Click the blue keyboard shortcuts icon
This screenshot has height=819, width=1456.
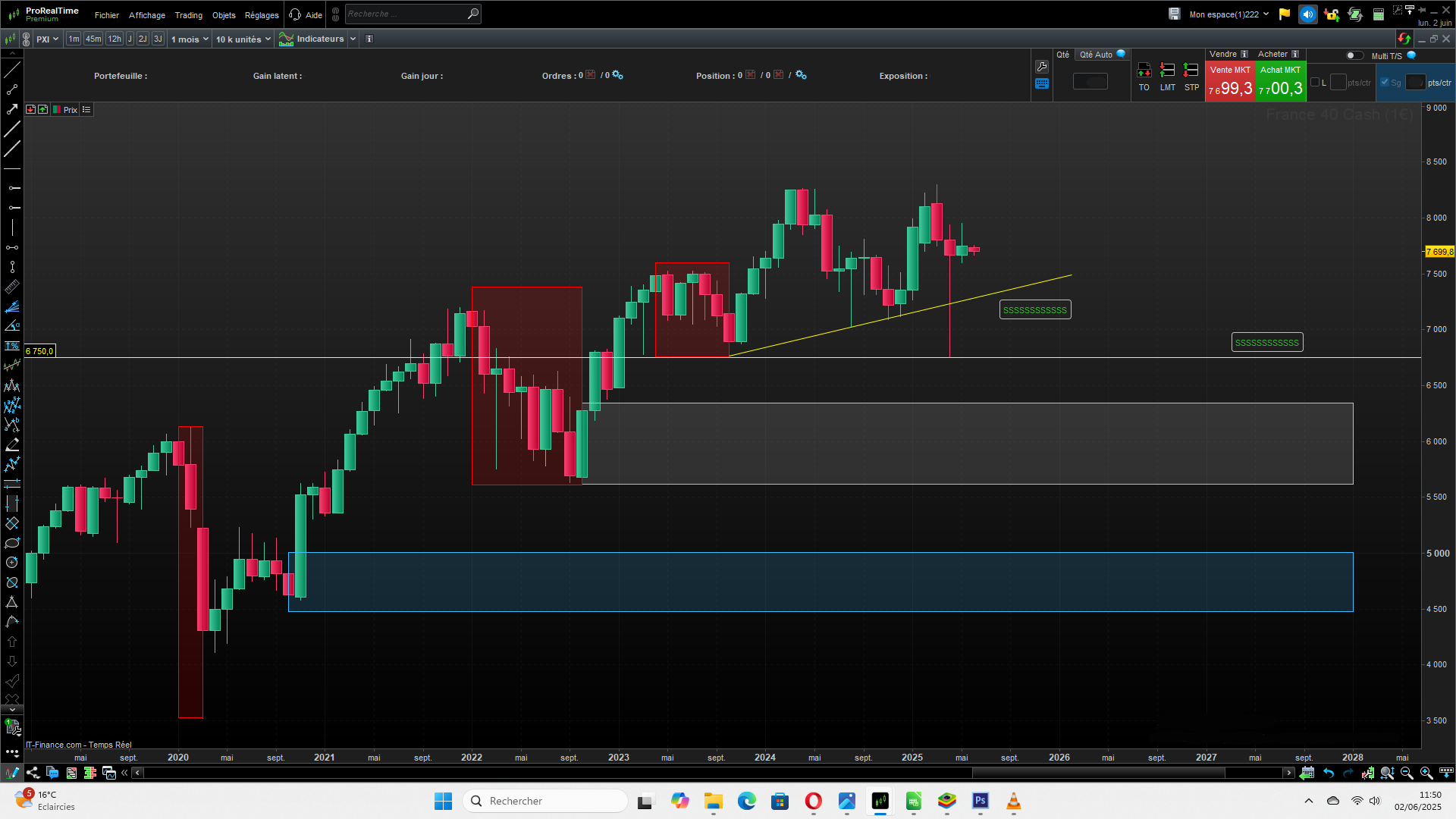[x=1042, y=84]
